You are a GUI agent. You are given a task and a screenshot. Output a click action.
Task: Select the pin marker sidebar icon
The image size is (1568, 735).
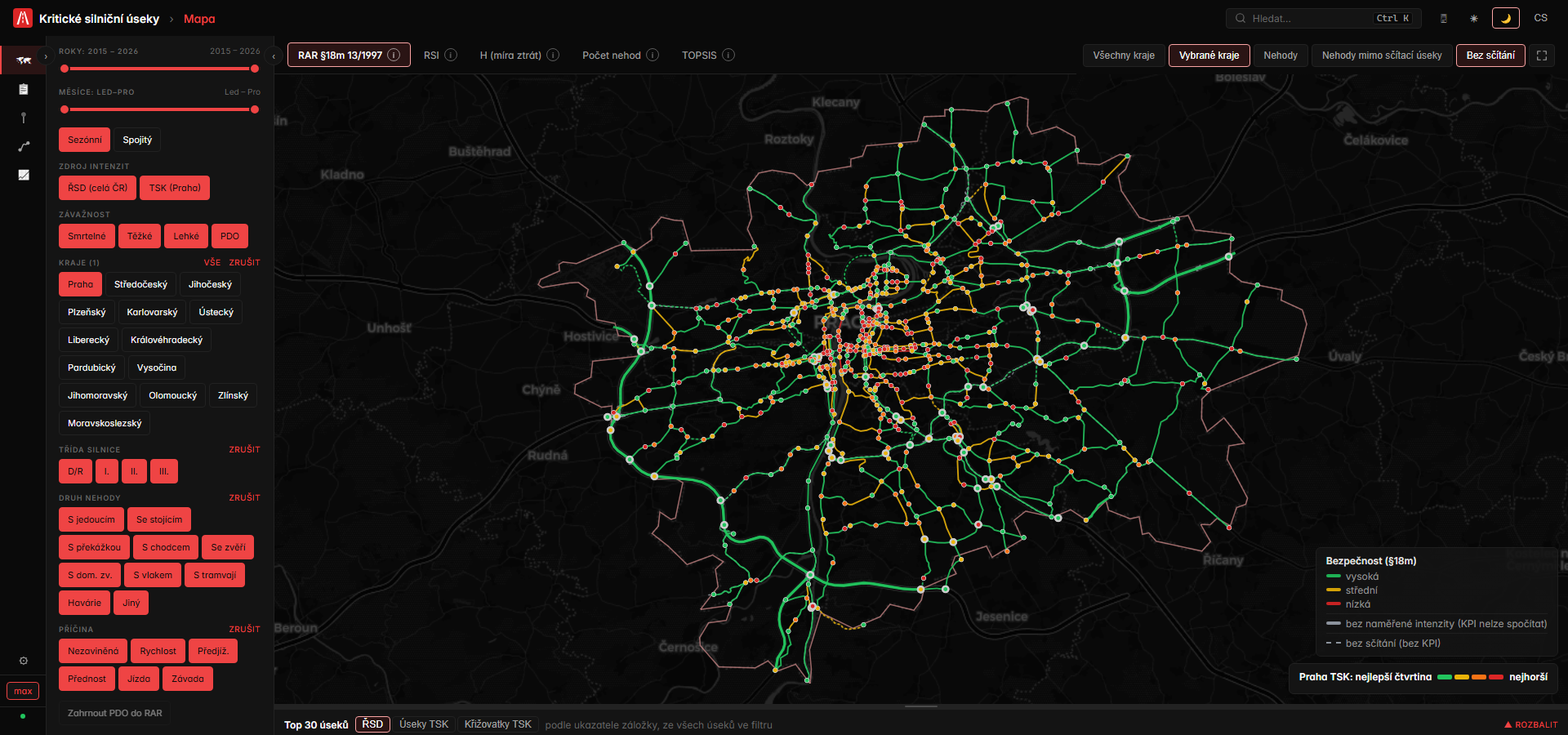pos(23,118)
